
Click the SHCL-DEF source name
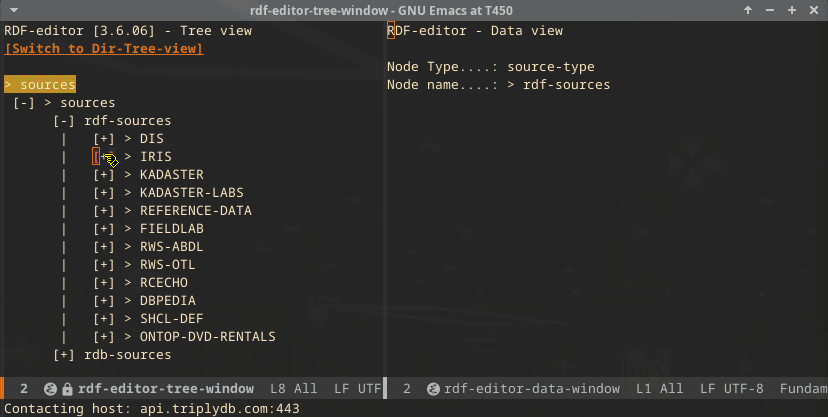click(x=171, y=319)
